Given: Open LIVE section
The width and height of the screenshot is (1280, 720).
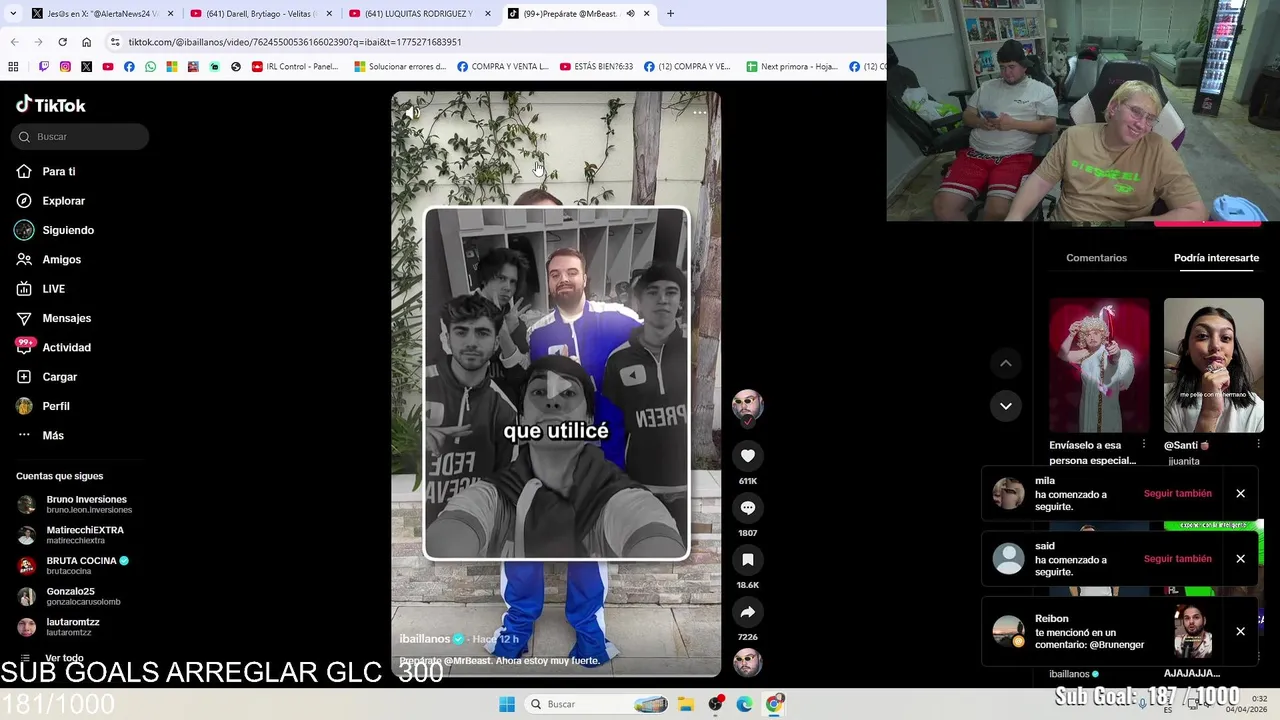Looking at the screenshot, I should tap(40, 289).
